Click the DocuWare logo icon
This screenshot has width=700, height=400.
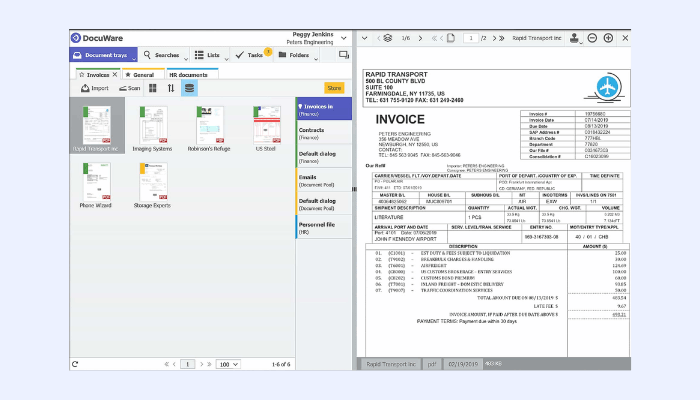click(76, 38)
